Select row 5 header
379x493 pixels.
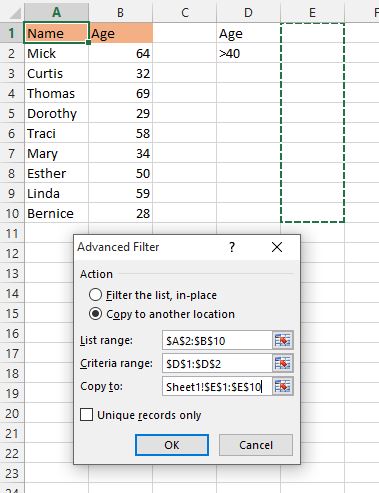tap(12, 113)
